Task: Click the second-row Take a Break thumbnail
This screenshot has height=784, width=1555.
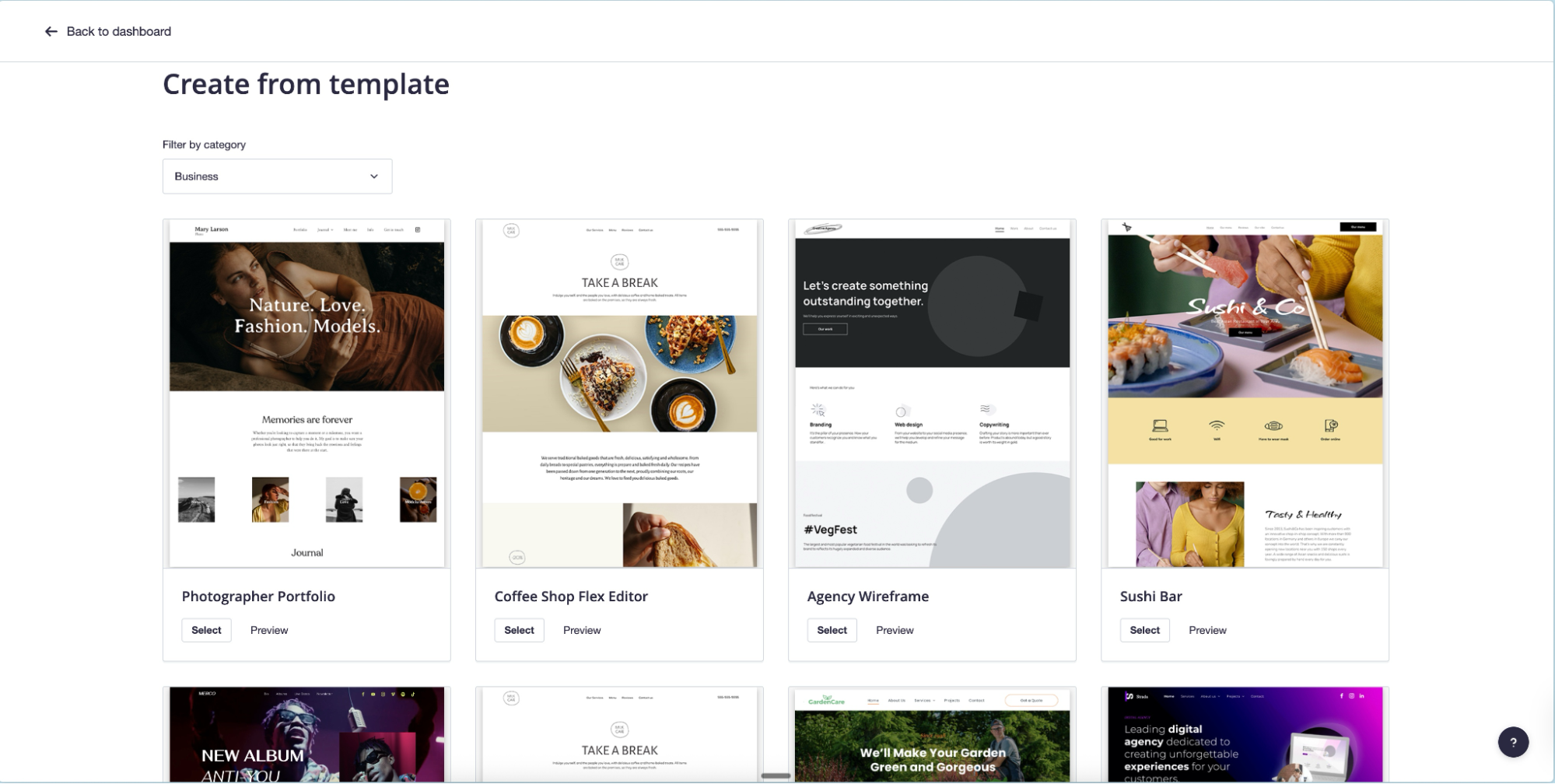Action: coord(619,734)
